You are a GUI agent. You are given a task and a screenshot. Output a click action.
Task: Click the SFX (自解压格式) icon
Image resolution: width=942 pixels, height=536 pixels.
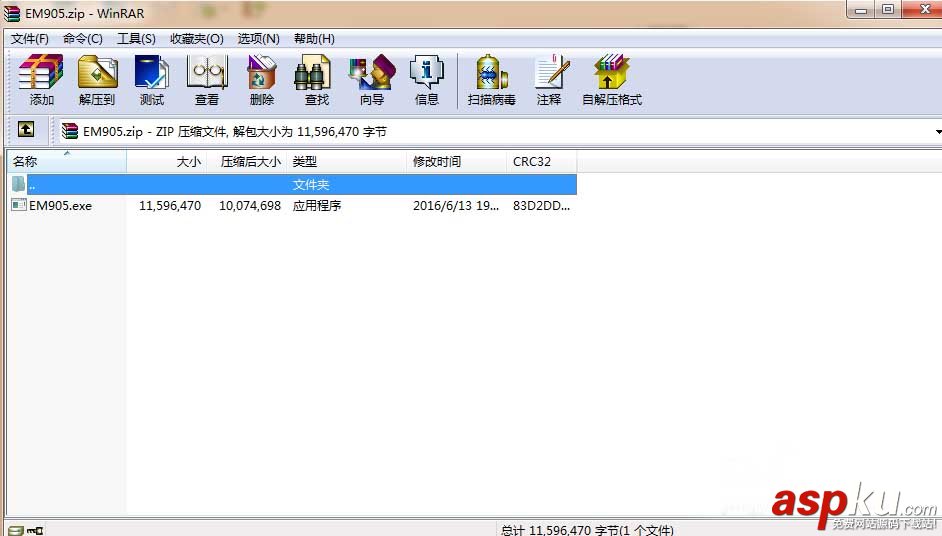tap(612, 80)
